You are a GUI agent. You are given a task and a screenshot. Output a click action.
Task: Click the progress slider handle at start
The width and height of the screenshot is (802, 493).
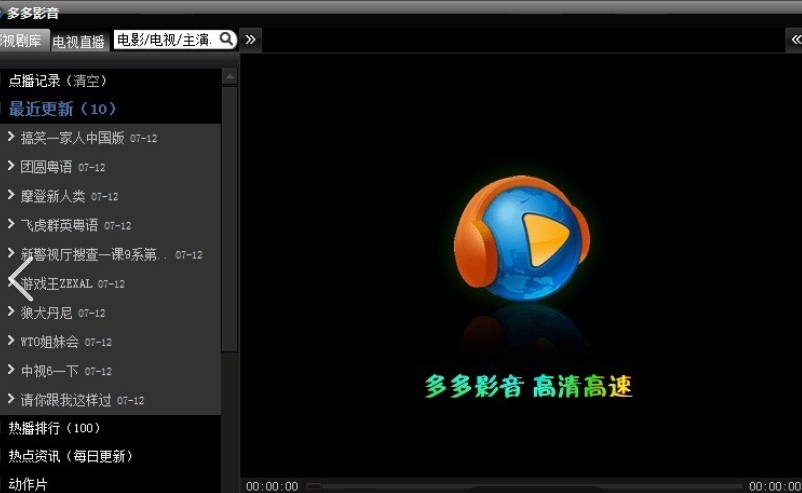pyautogui.click(x=314, y=486)
